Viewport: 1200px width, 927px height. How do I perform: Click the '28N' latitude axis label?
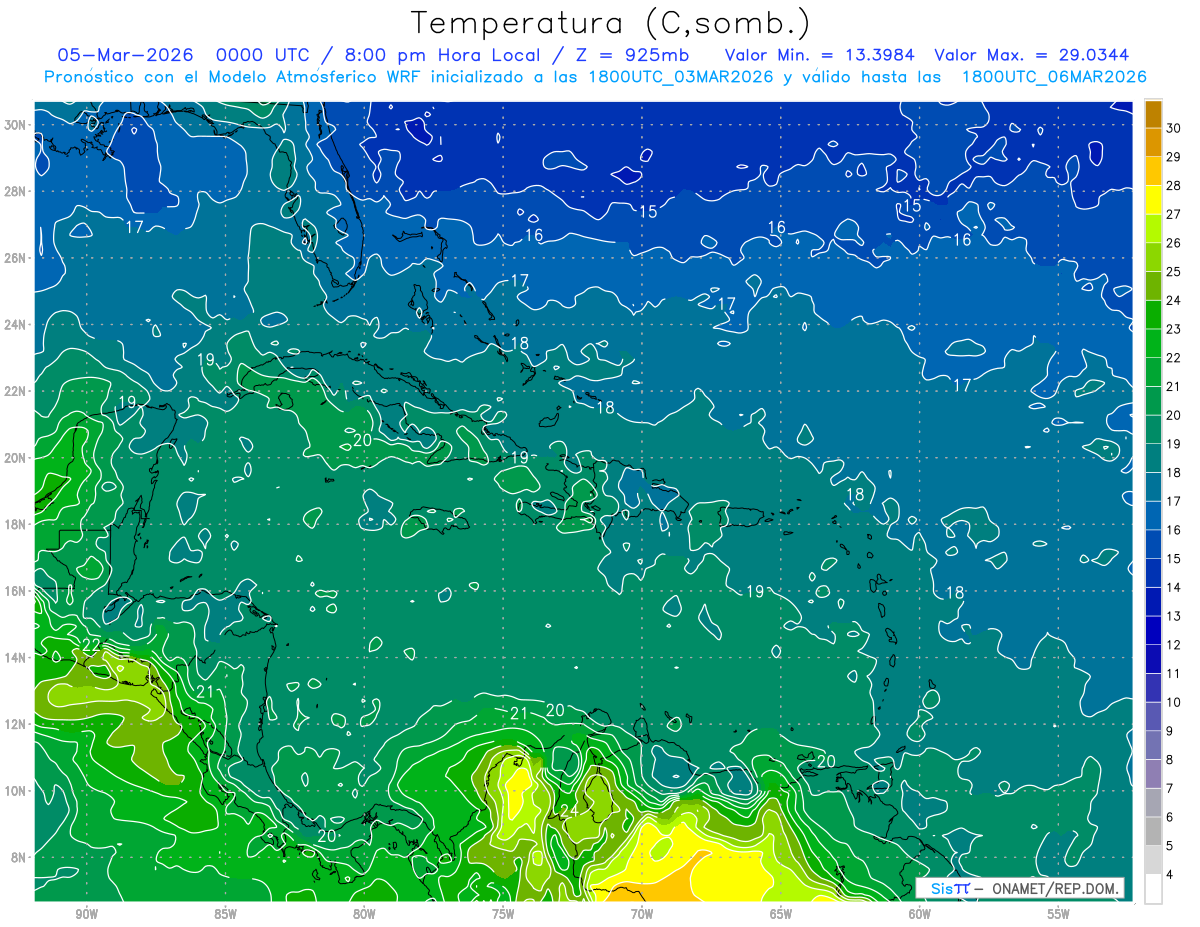(x=16, y=191)
